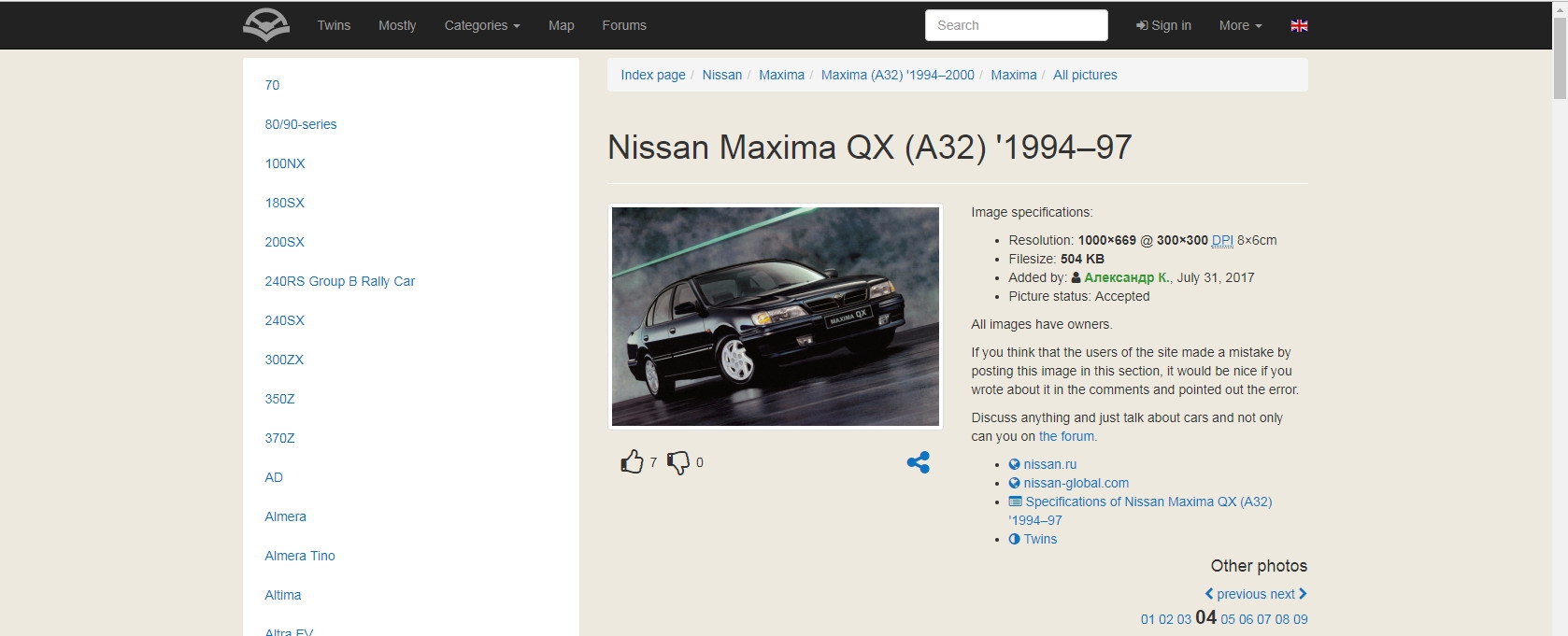Image resolution: width=1568 pixels, height=636 pixels.
Task: Click Nissan breadcrumb link
Action: (722, 75)
